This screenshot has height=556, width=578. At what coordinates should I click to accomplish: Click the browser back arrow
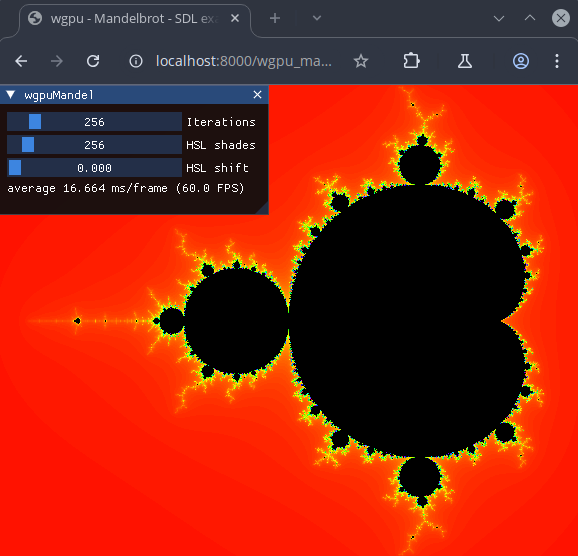tap(21, 61)
